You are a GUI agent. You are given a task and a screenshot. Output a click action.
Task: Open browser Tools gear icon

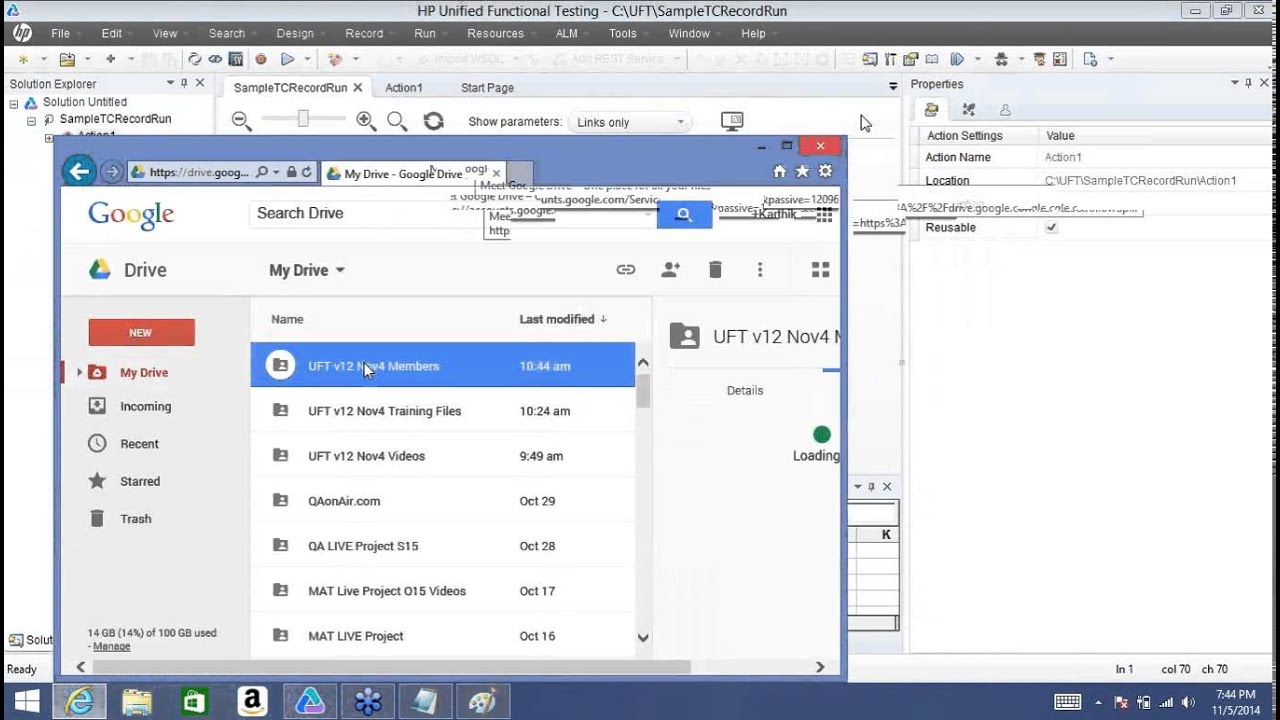point(825,171)
